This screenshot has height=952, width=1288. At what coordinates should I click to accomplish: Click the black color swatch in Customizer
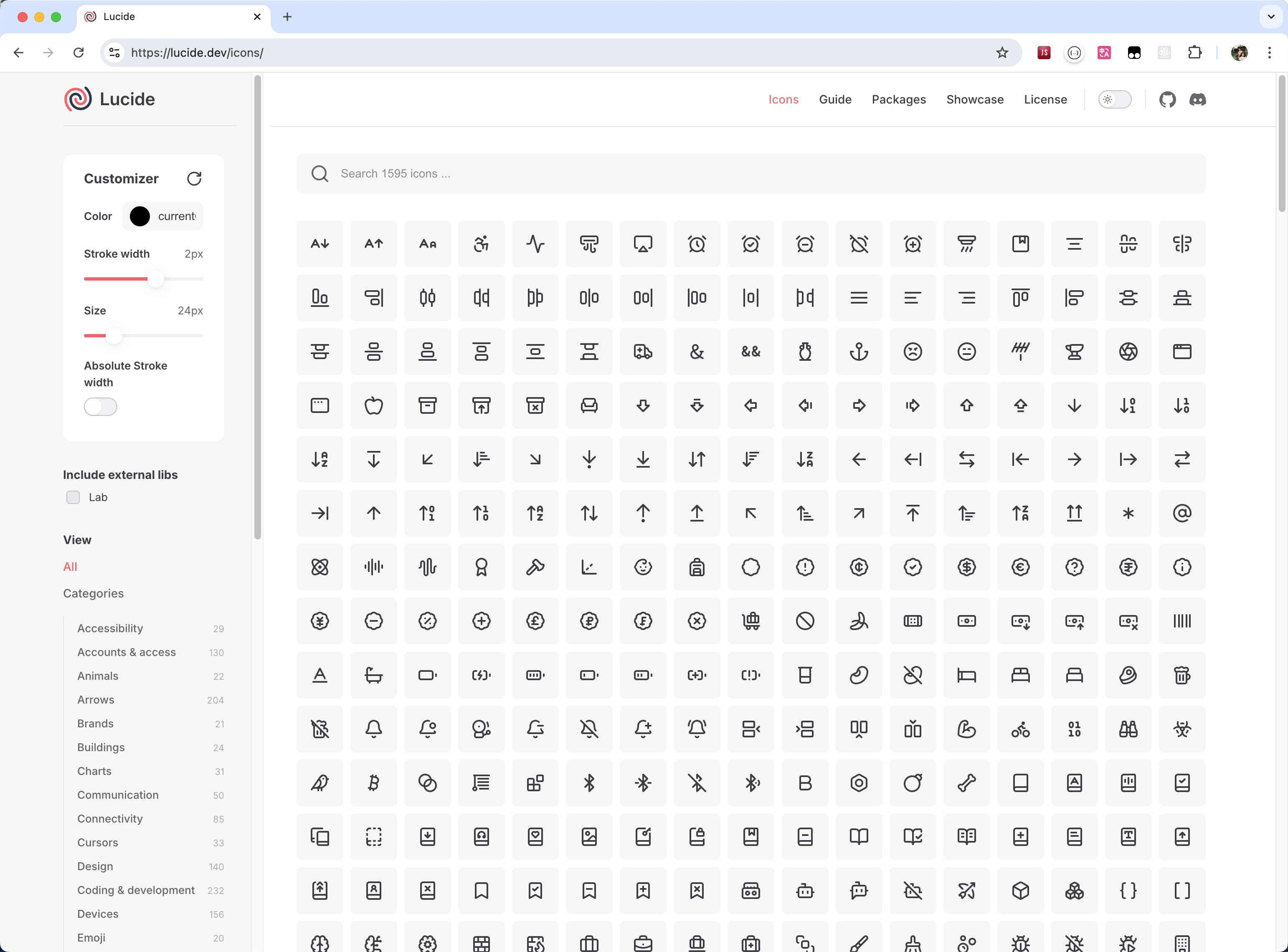[x=139, y=216]
